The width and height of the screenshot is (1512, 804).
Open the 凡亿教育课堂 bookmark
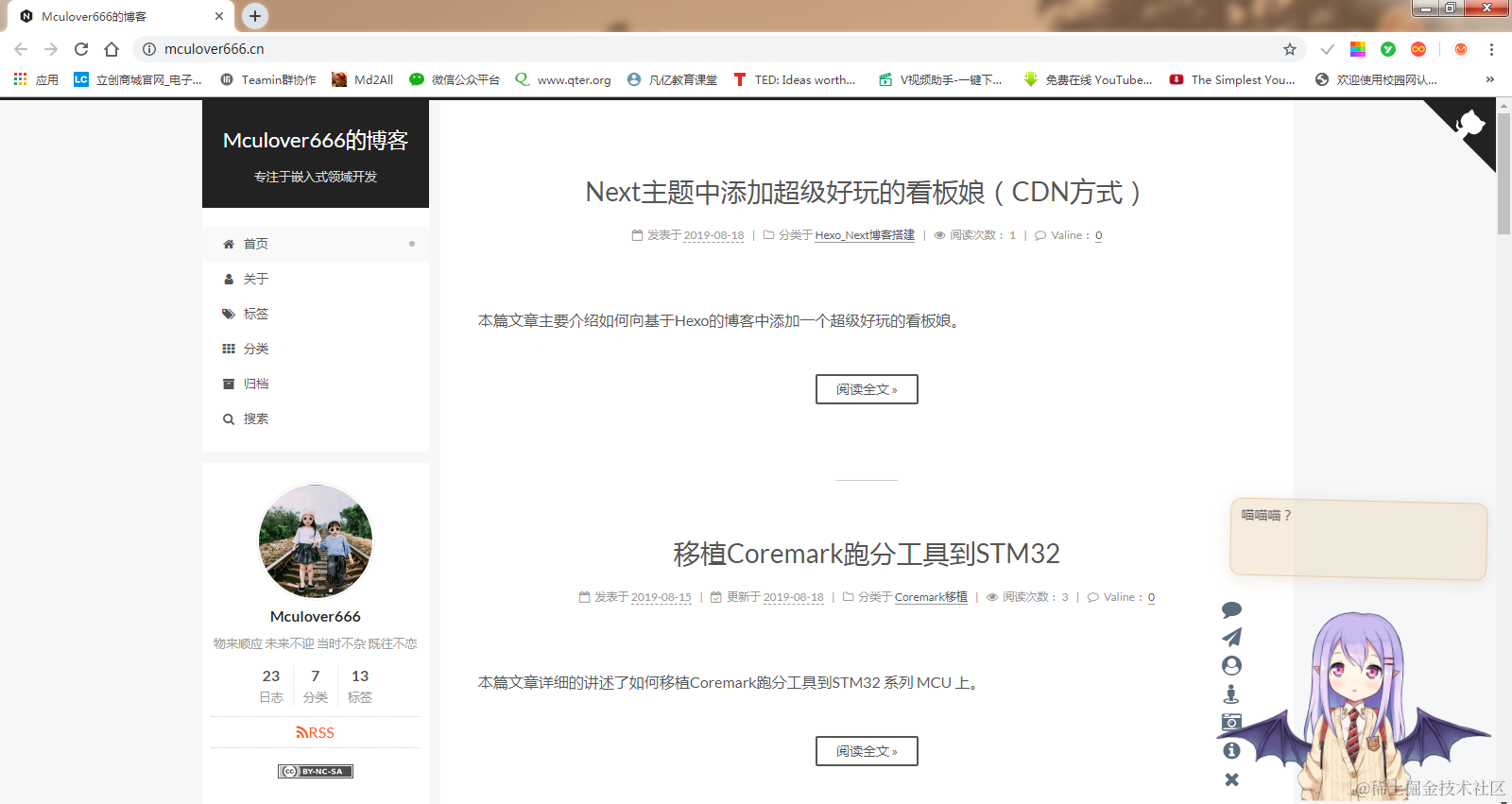point(672,79)
